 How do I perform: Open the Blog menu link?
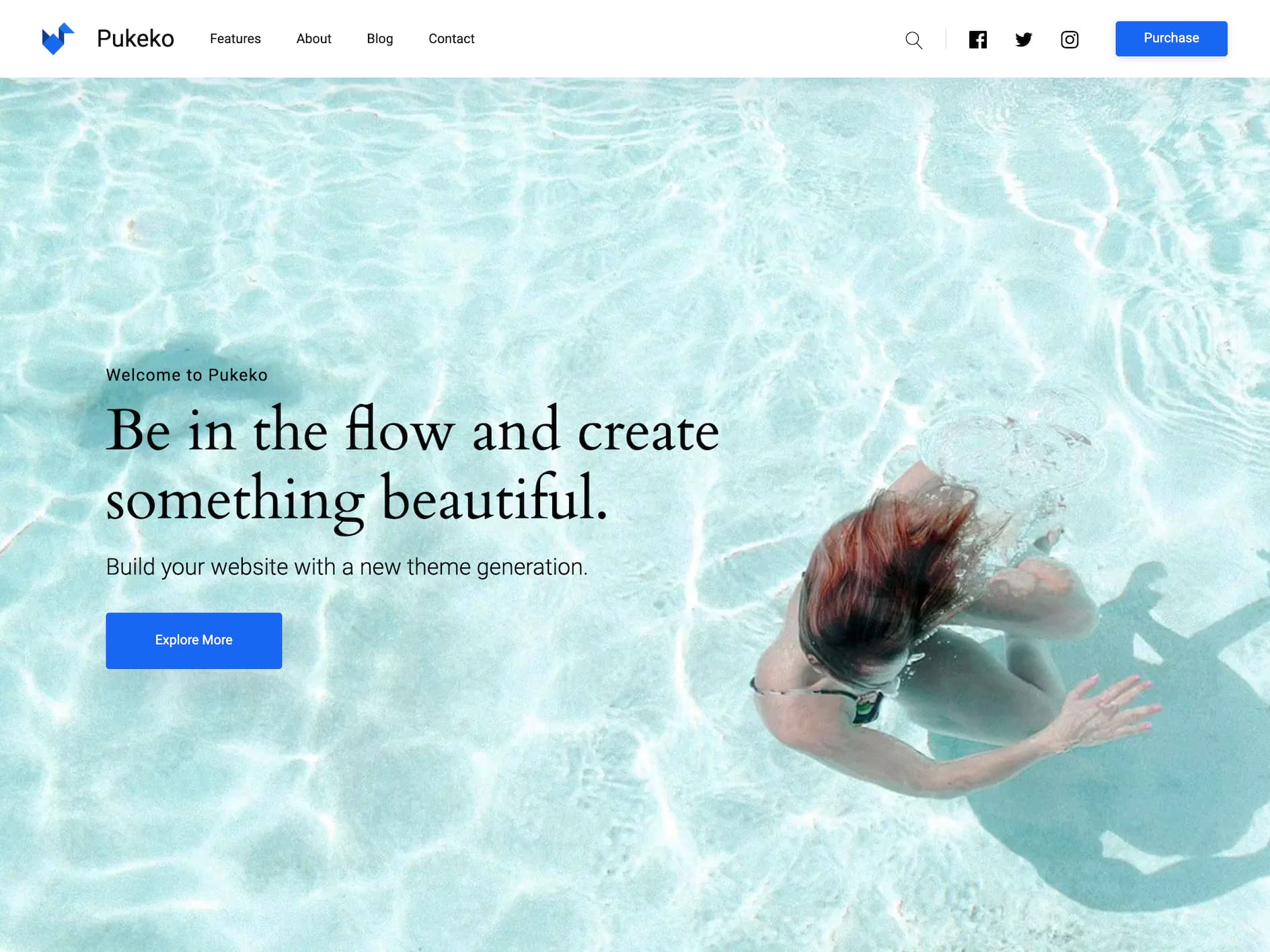coord(380,39)
